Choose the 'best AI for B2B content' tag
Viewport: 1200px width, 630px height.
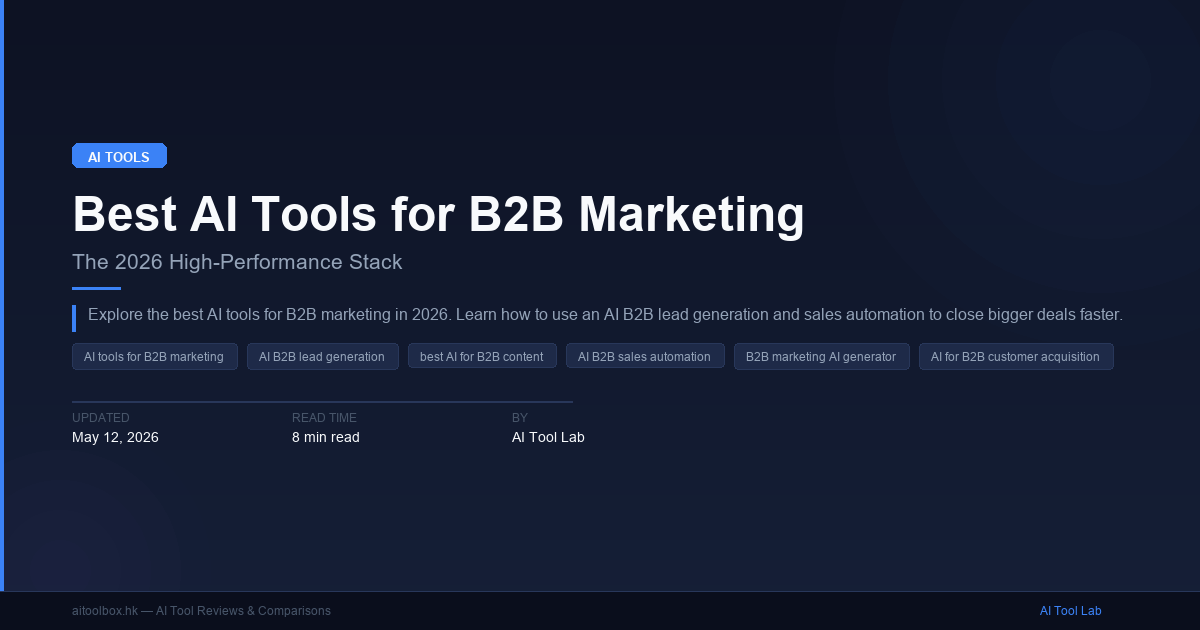[482, 356]
